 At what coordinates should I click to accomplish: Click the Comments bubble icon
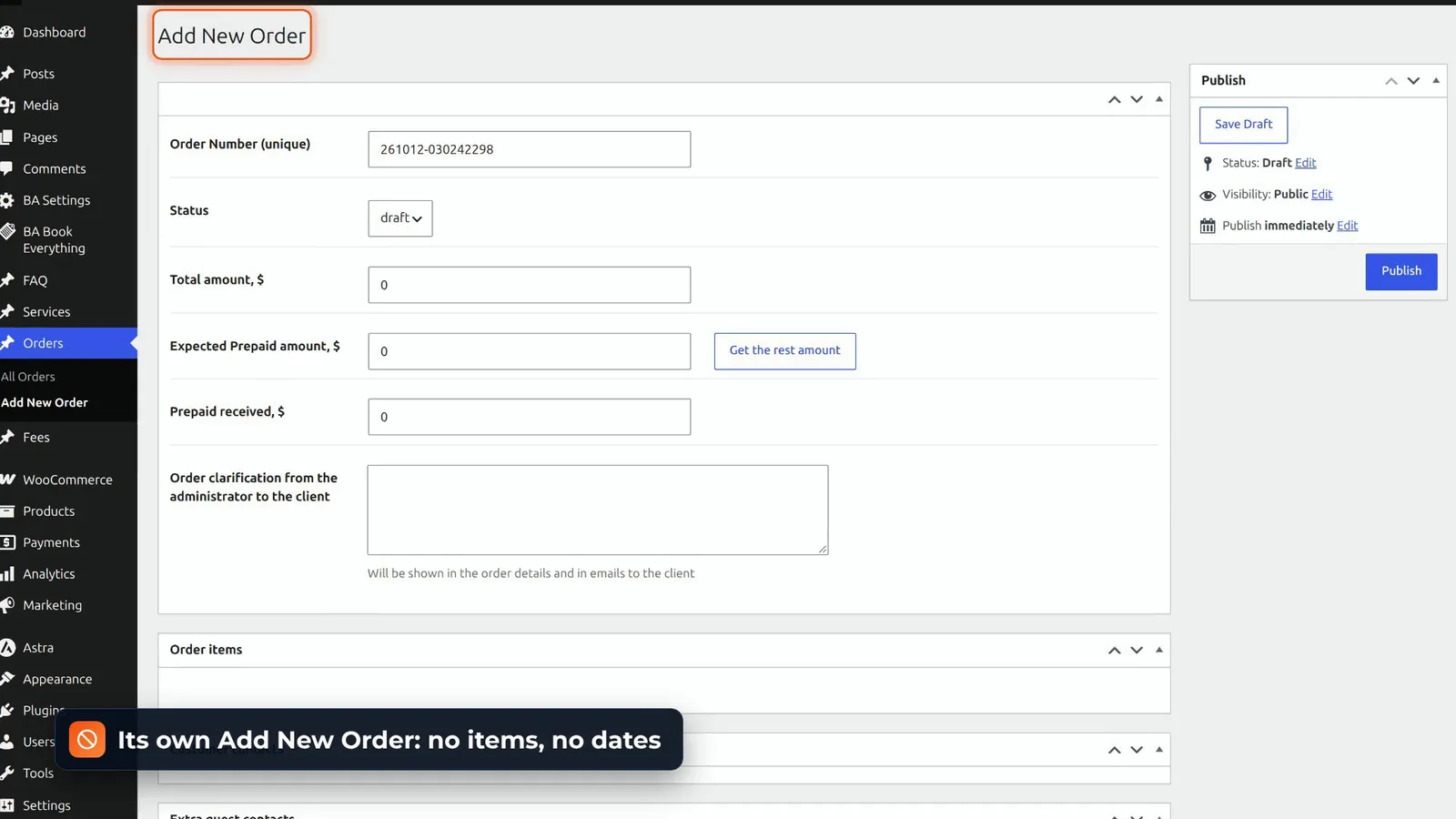click(7, 169)
